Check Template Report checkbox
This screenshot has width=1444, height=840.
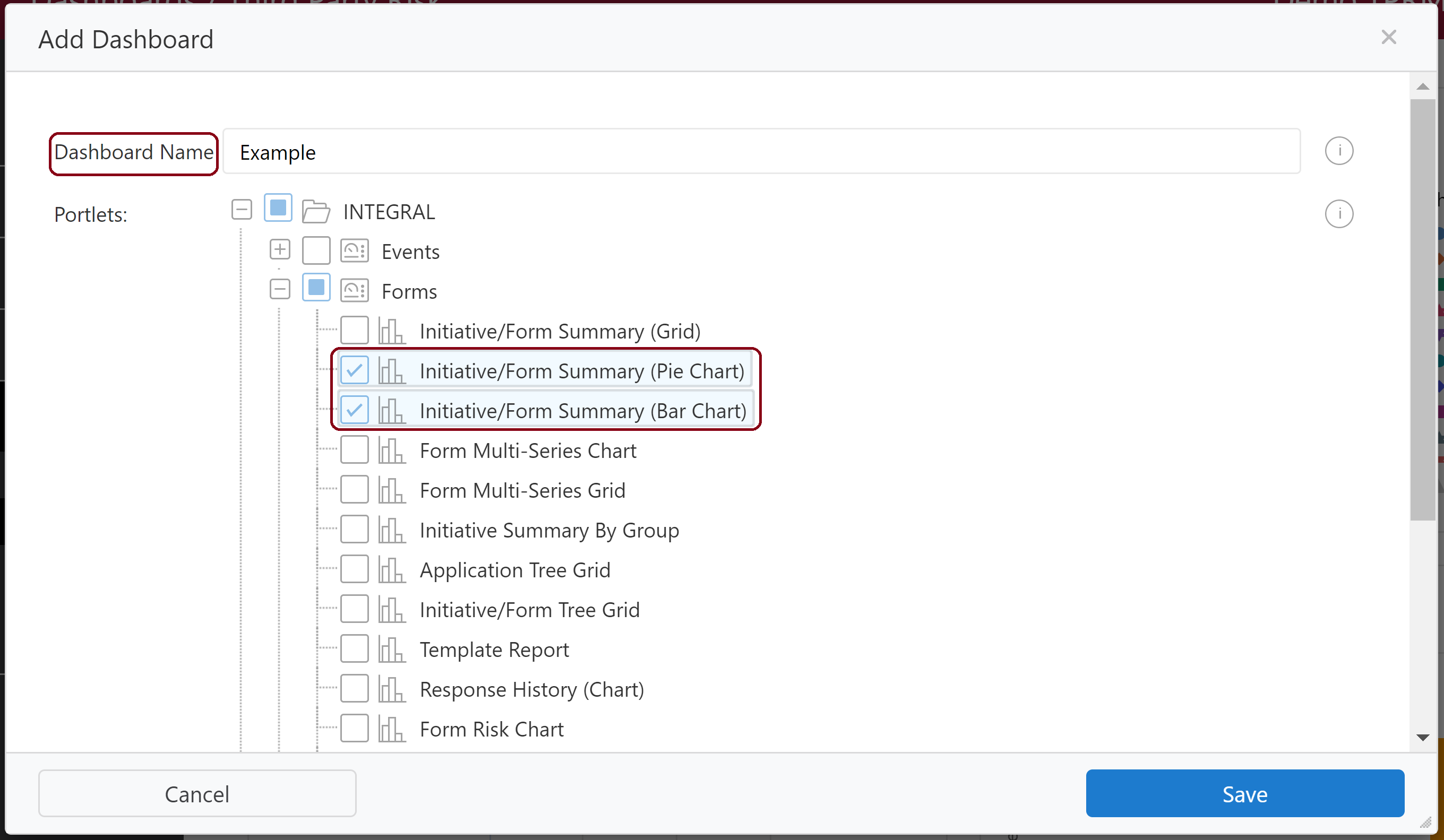coord(354,648)
